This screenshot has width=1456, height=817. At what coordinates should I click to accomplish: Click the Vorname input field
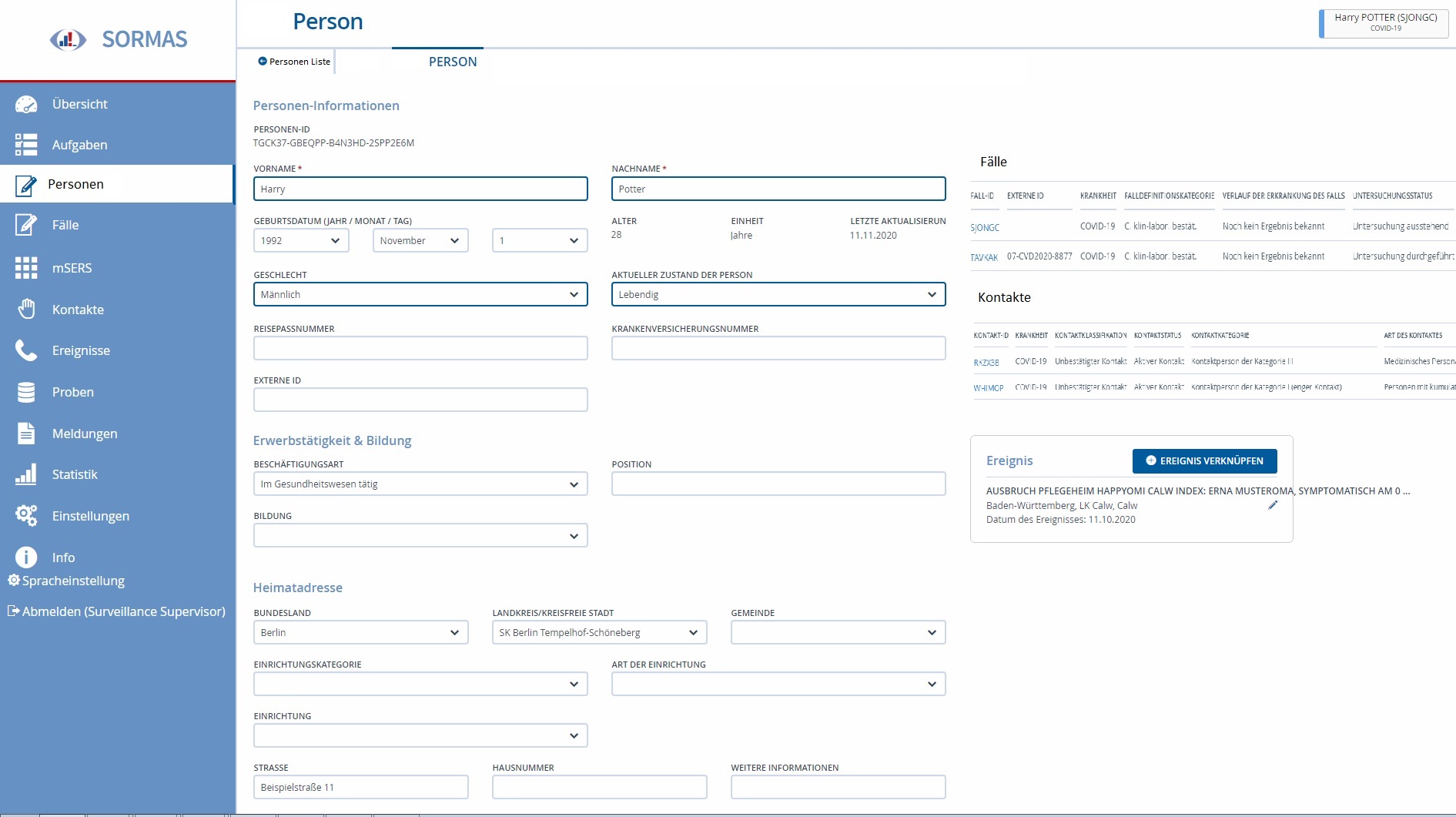tap(420, 189)
